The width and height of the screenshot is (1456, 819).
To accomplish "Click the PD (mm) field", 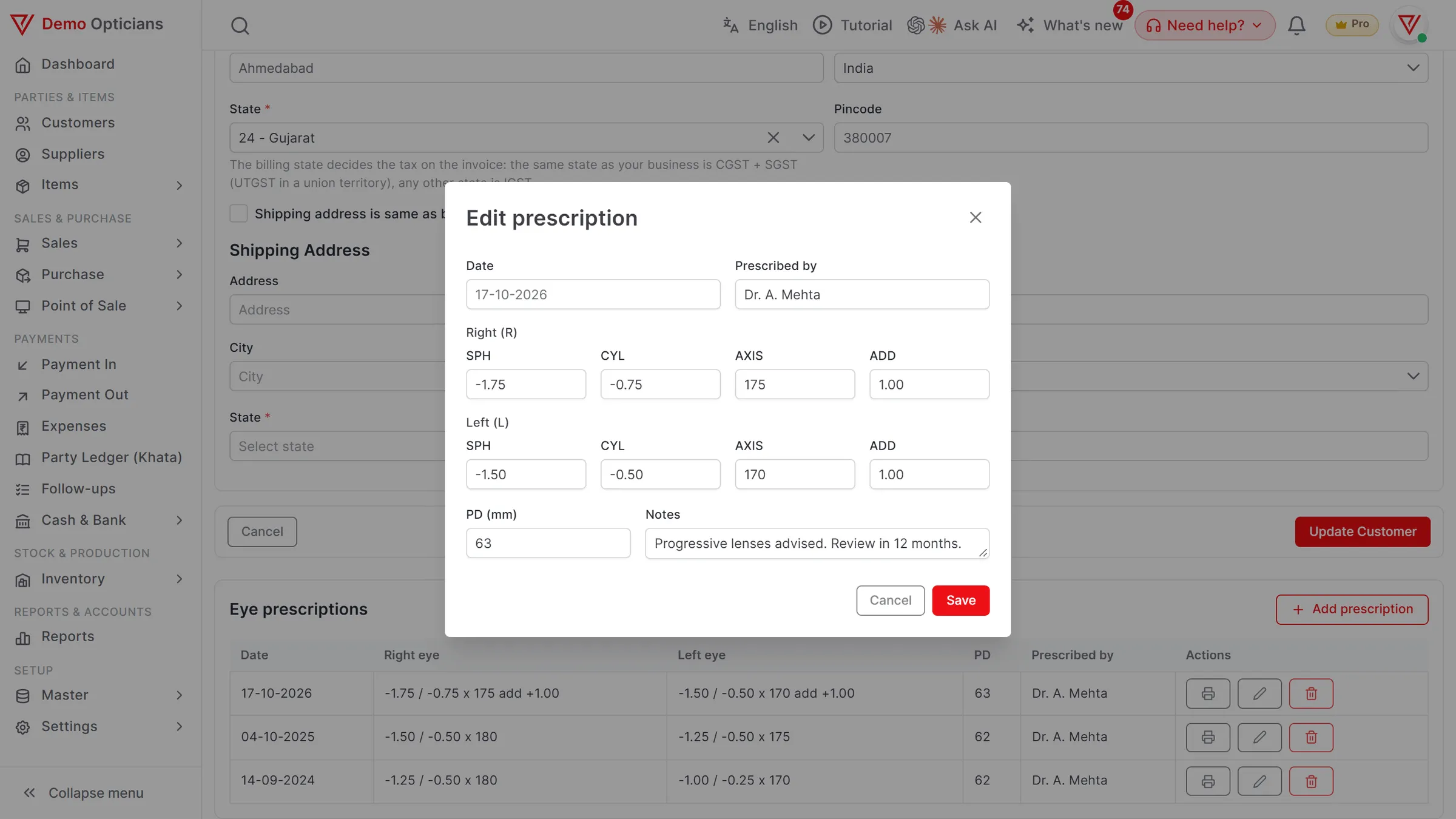I will (x=548, y=543).
